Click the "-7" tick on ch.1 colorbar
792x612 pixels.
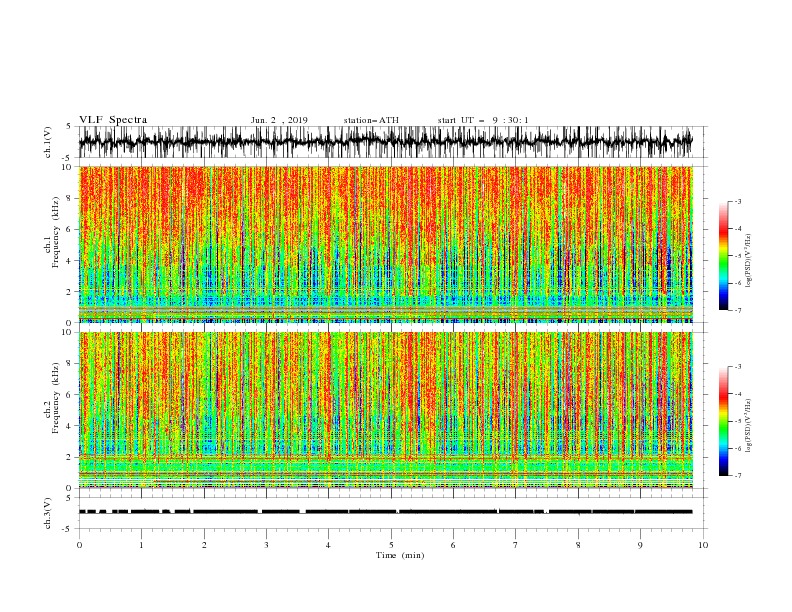pyautogui.click(x=738, y=310)
